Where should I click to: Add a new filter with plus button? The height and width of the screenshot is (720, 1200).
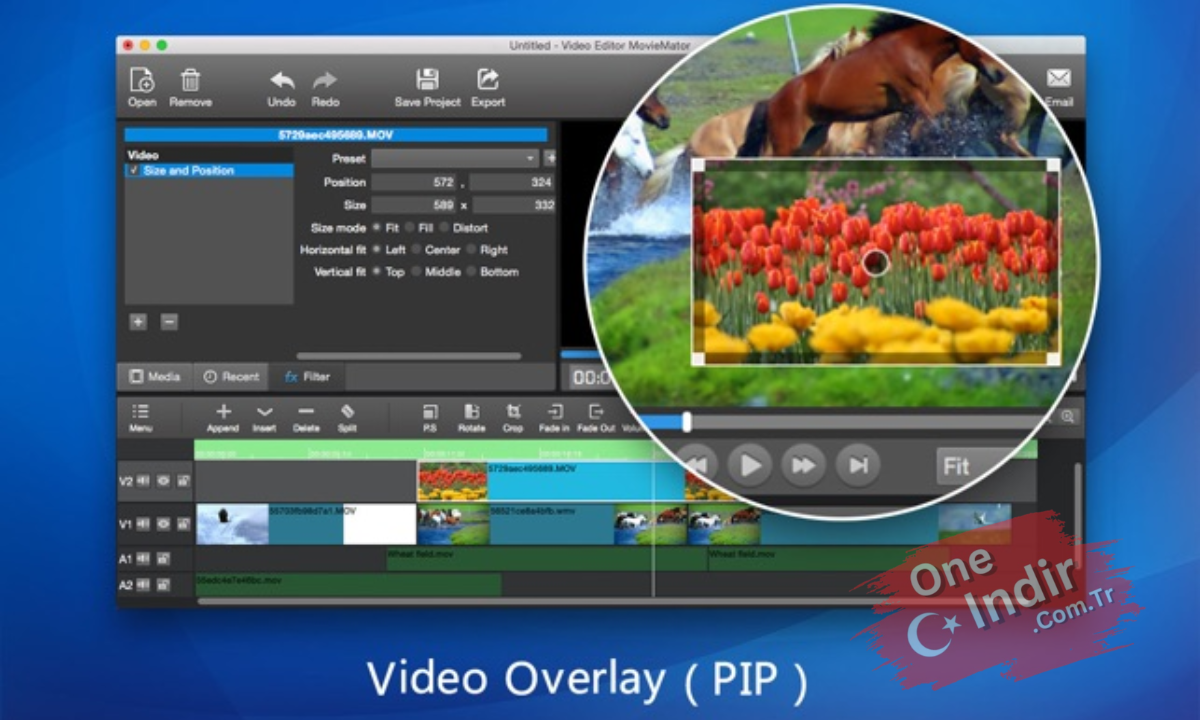[x=138, y=322]
